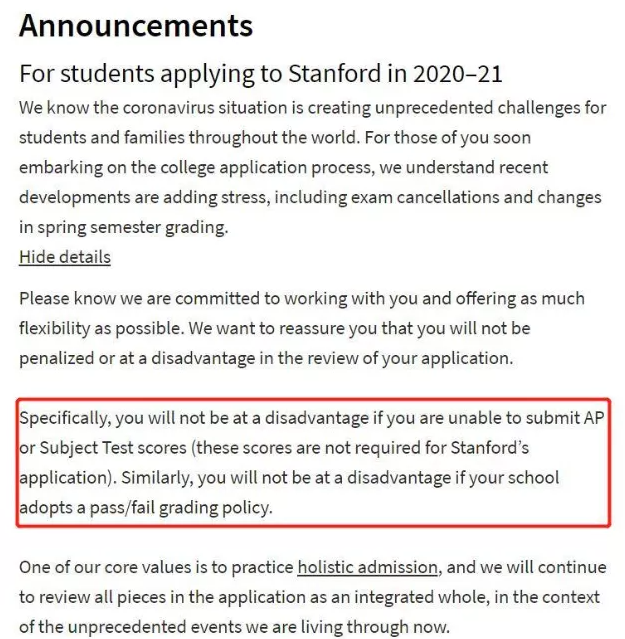The height and width of the screenshot is (639, 625).
Task: Collapse the announcement using Hide details
Action: [x=65, y=257]
